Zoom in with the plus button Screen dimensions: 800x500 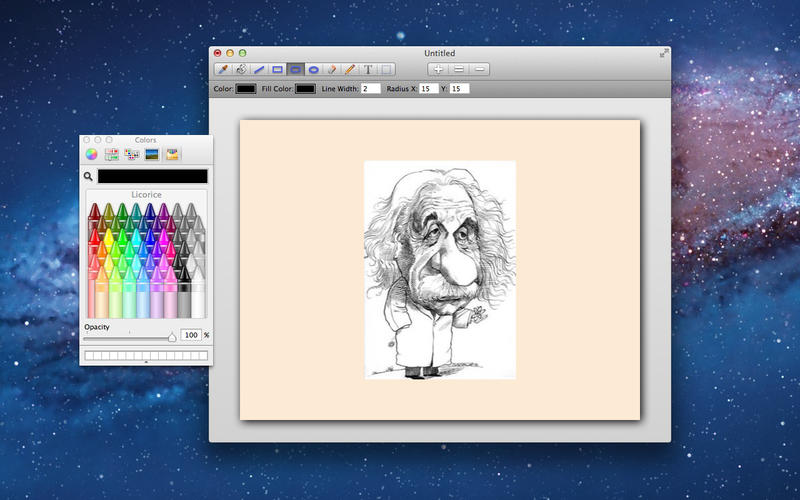(438, 69)
